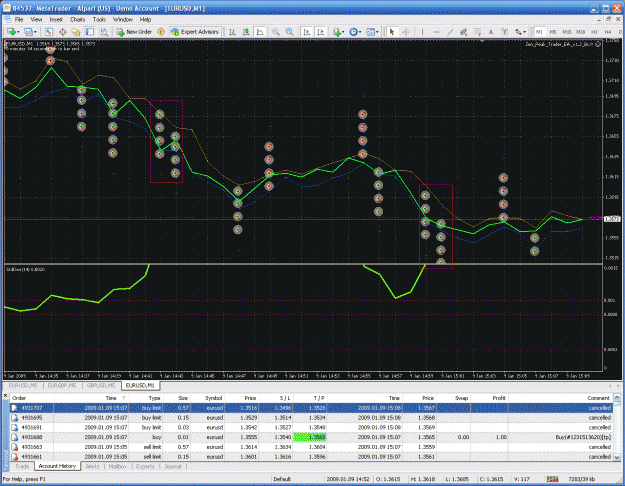This screenshot has width=625, height=486.
Task: Open the Trade terminal tab
Action: 22,466
